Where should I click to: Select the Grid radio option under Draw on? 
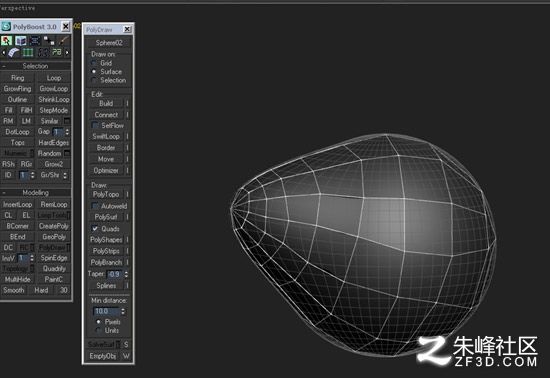click(94, 63)
